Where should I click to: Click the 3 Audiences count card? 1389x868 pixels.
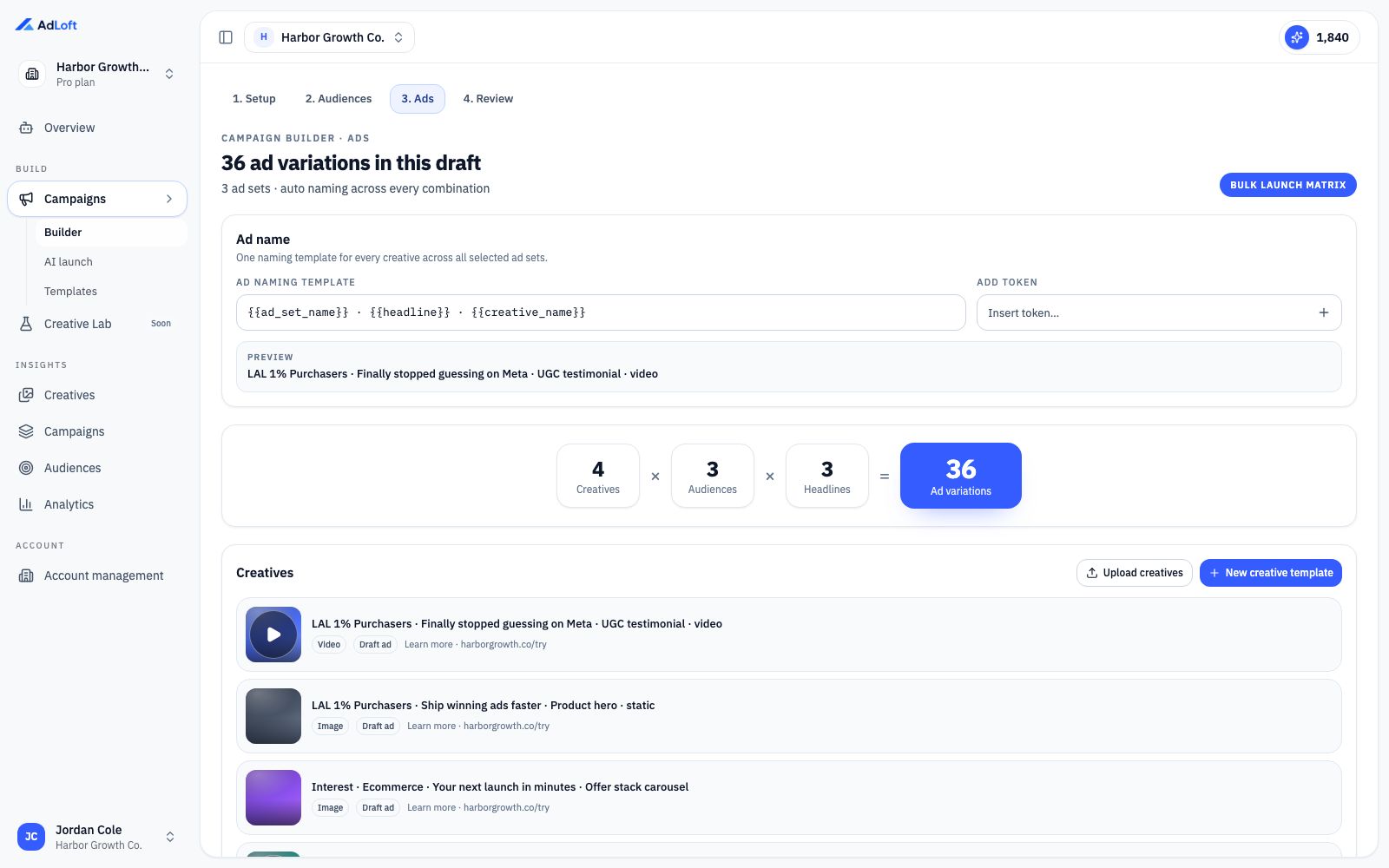coord(713,476)
